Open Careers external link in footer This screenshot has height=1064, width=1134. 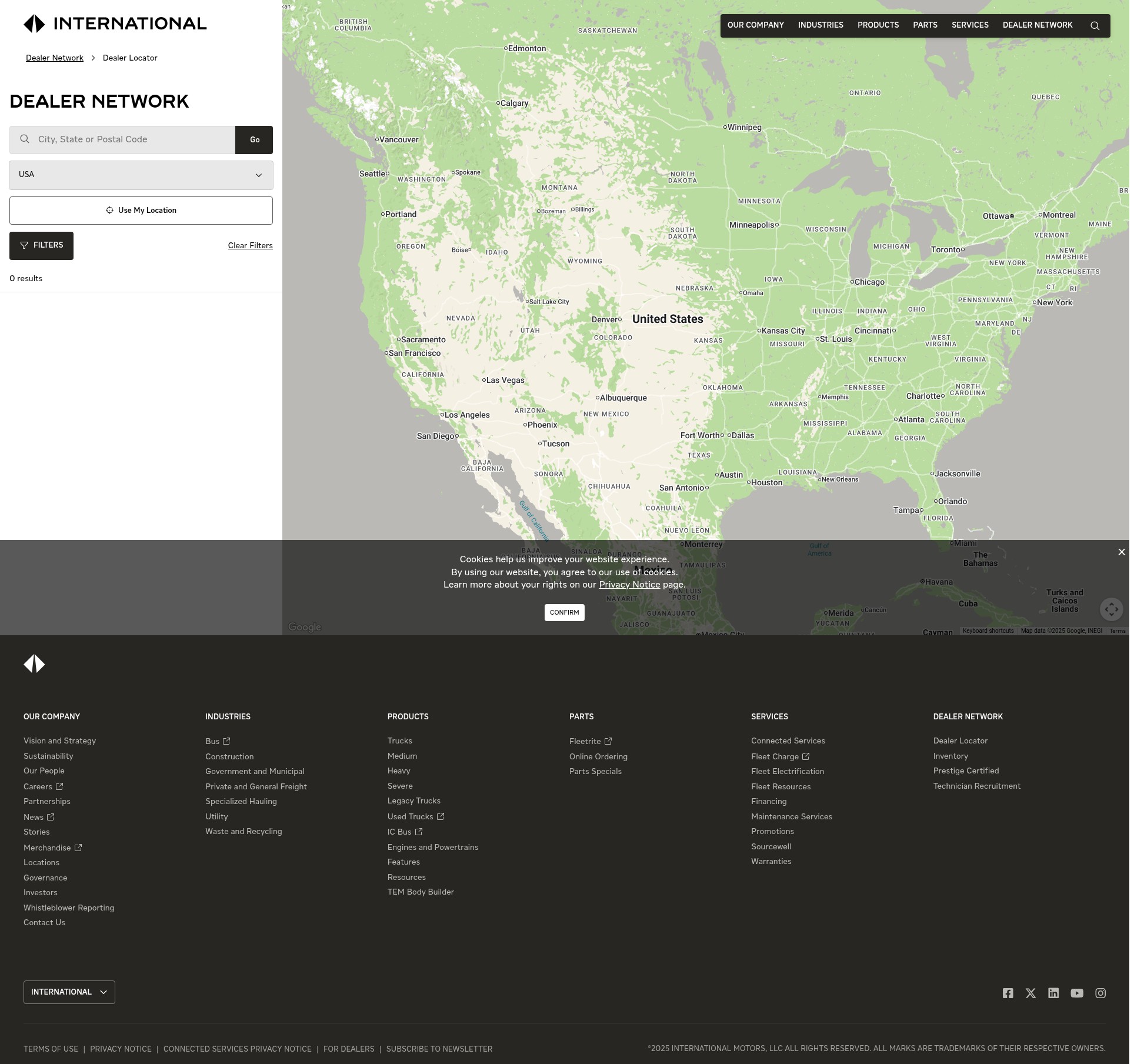pos(43,786)
